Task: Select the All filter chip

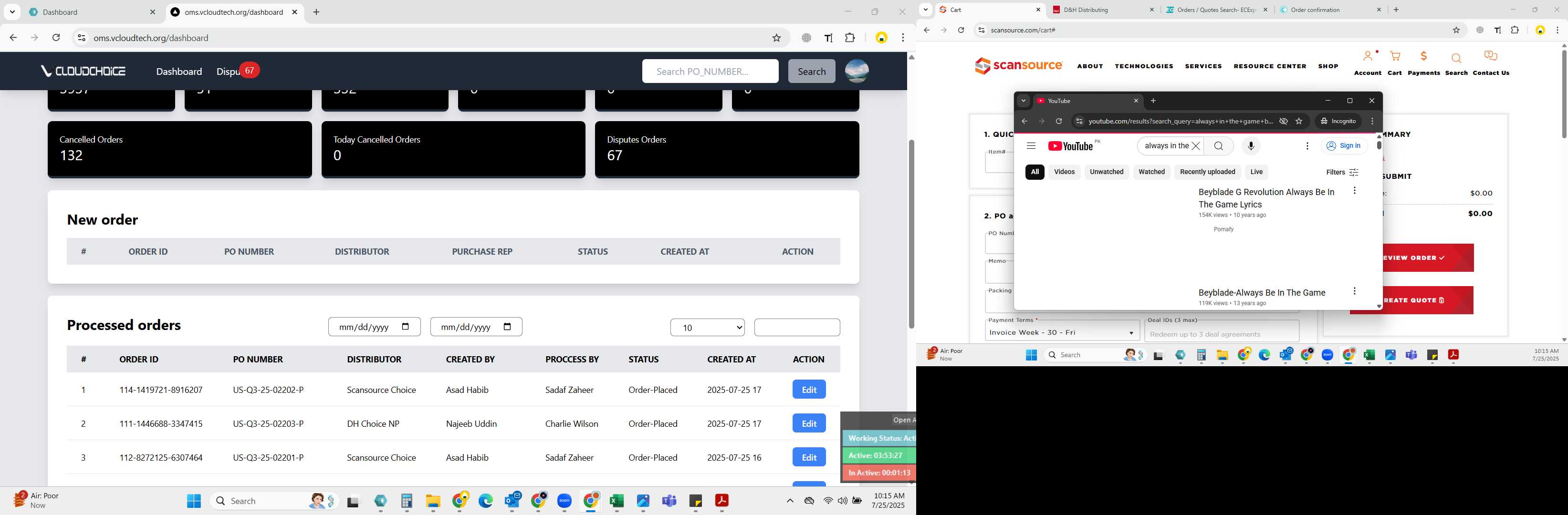Action: coord(1034,172)
